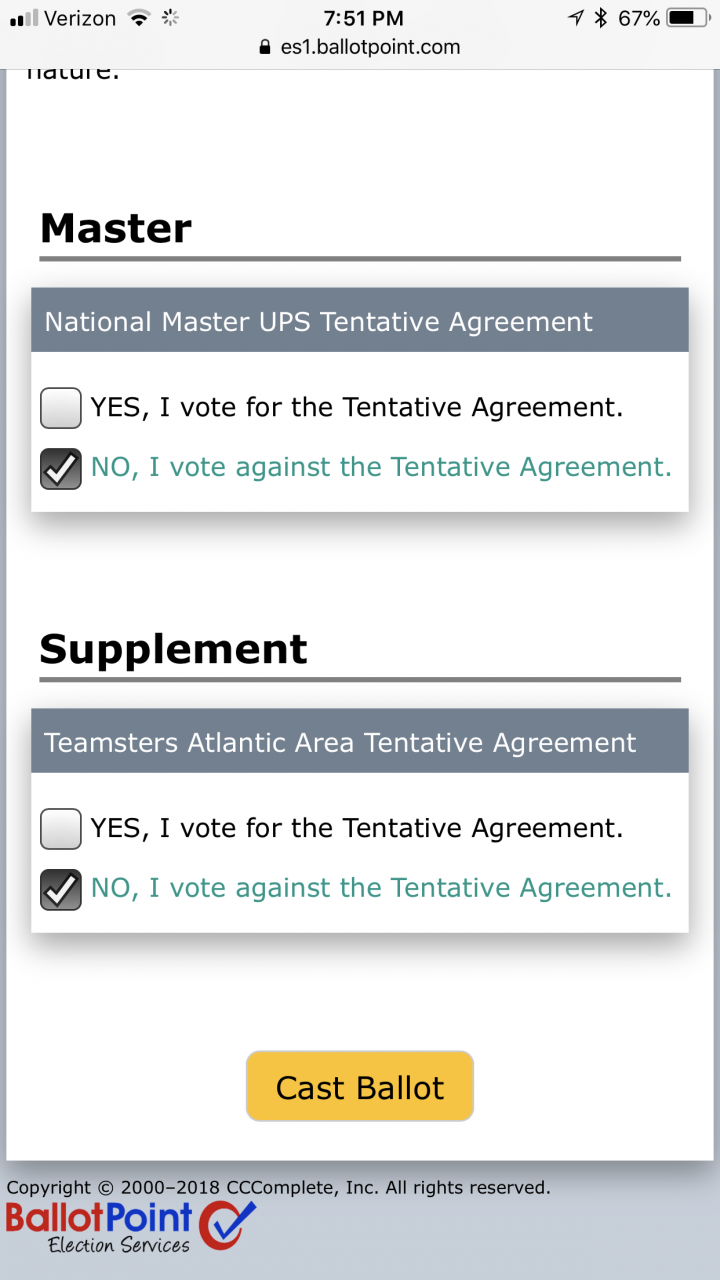This screenshot has height=1280, width=720.
Task: Check YES for National Master UPS agreement
Action: pyautogui.click(x=61, y=408)
